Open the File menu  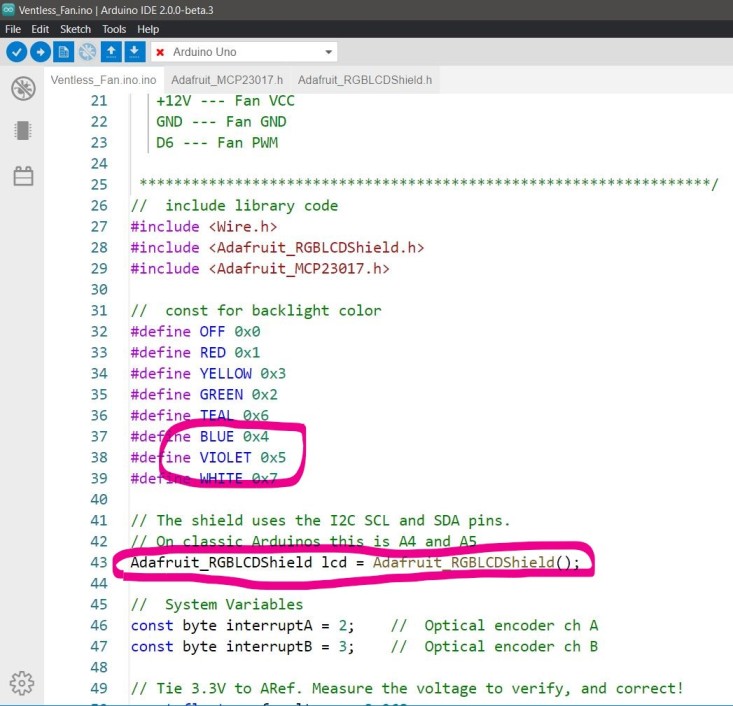(13, 29)
